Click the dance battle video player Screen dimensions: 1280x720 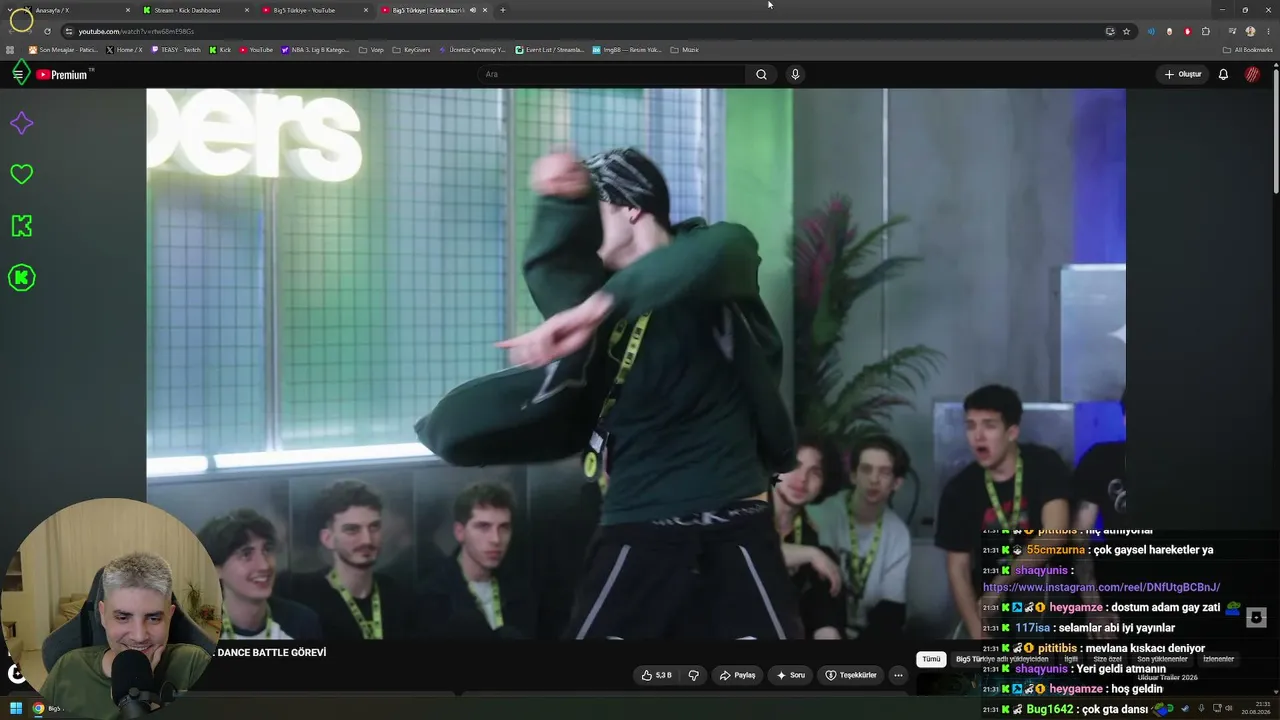636,363
